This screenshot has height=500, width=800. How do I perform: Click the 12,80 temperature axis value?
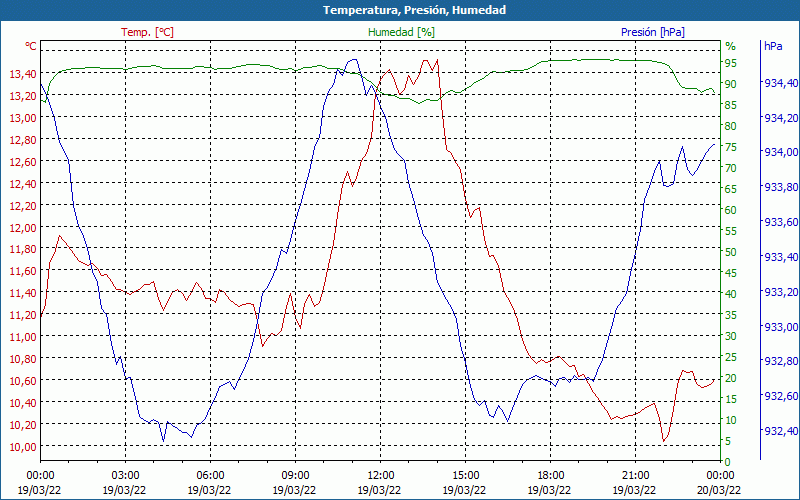tap(23, 140)
